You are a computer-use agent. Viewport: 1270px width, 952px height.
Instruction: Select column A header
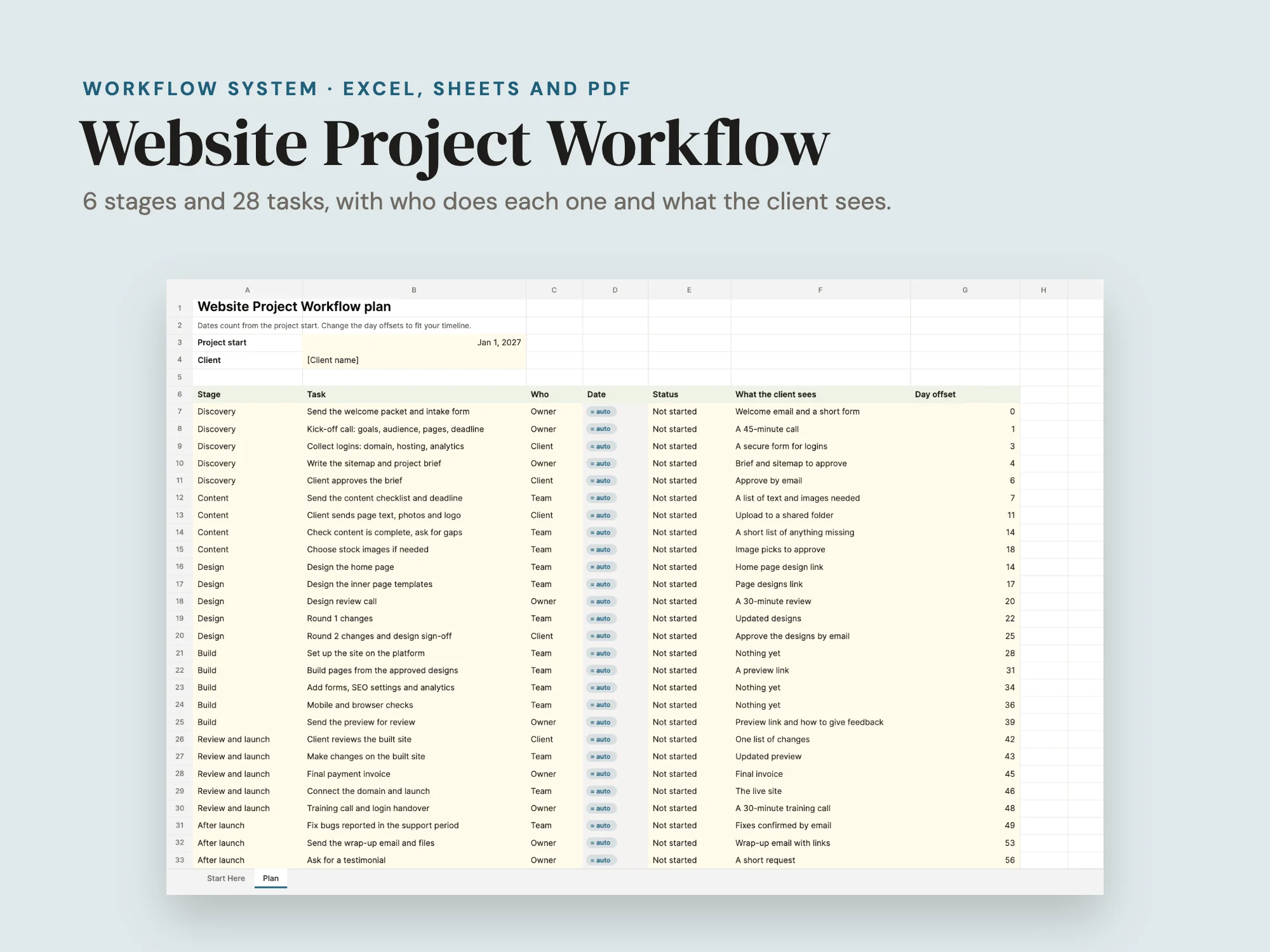point(248,290)
